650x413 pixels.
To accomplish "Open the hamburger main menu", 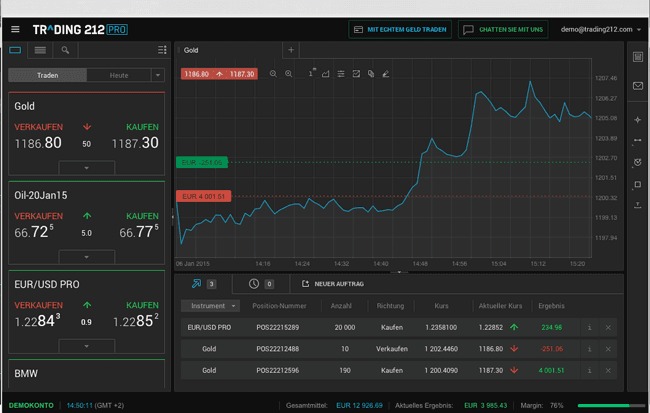I will 15,29.
